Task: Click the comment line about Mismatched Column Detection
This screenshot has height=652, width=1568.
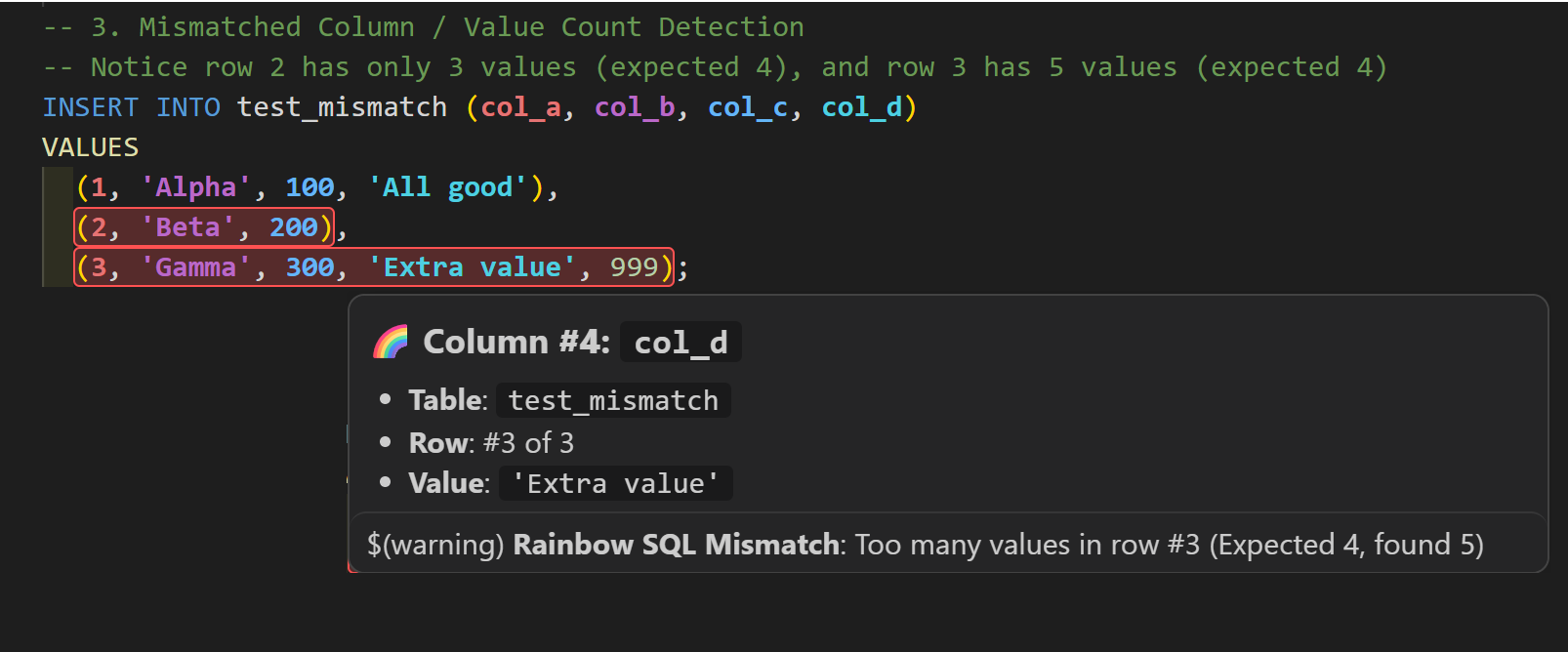Action: pyautogui.click(x=423, y=27)
